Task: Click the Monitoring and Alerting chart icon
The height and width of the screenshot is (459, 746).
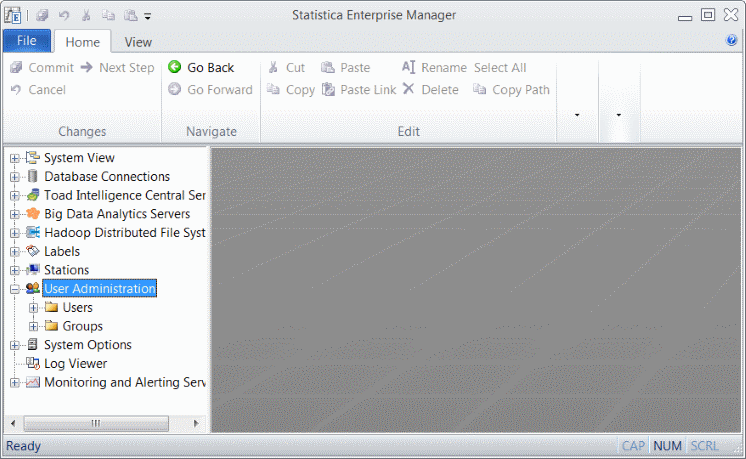Action: (x=33, y=382)
